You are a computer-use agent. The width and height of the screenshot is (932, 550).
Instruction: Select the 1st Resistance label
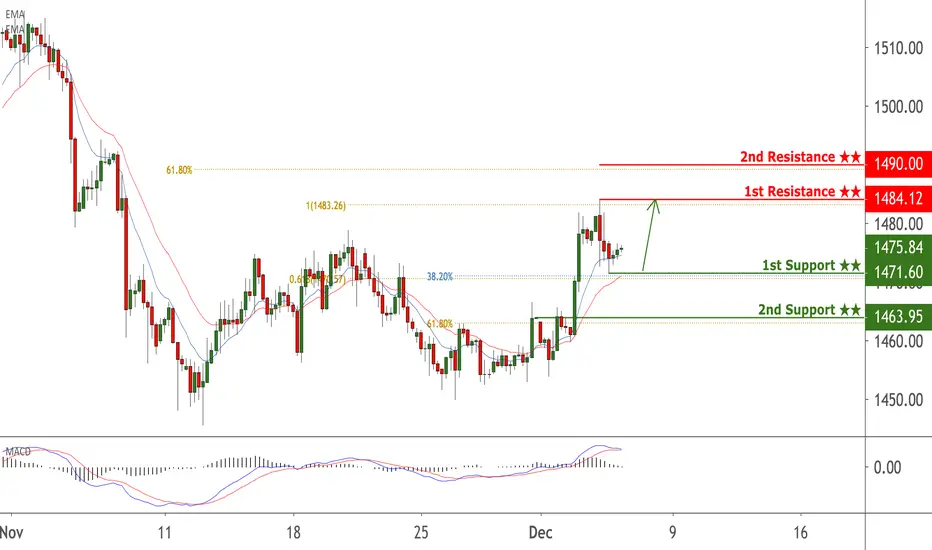pyautogui.click(x=802, y=191)
